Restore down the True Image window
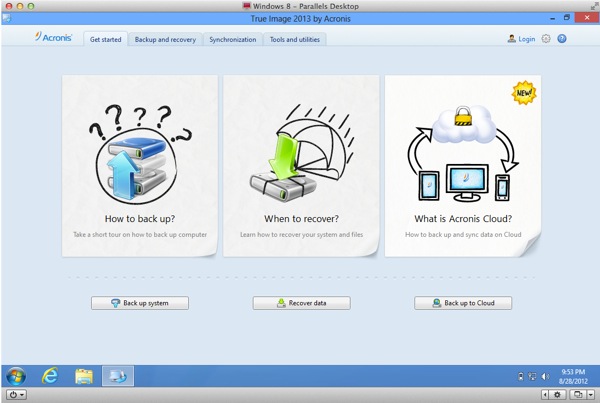The width and height of the screenshot is (600, 403). [x=567, y=18]
